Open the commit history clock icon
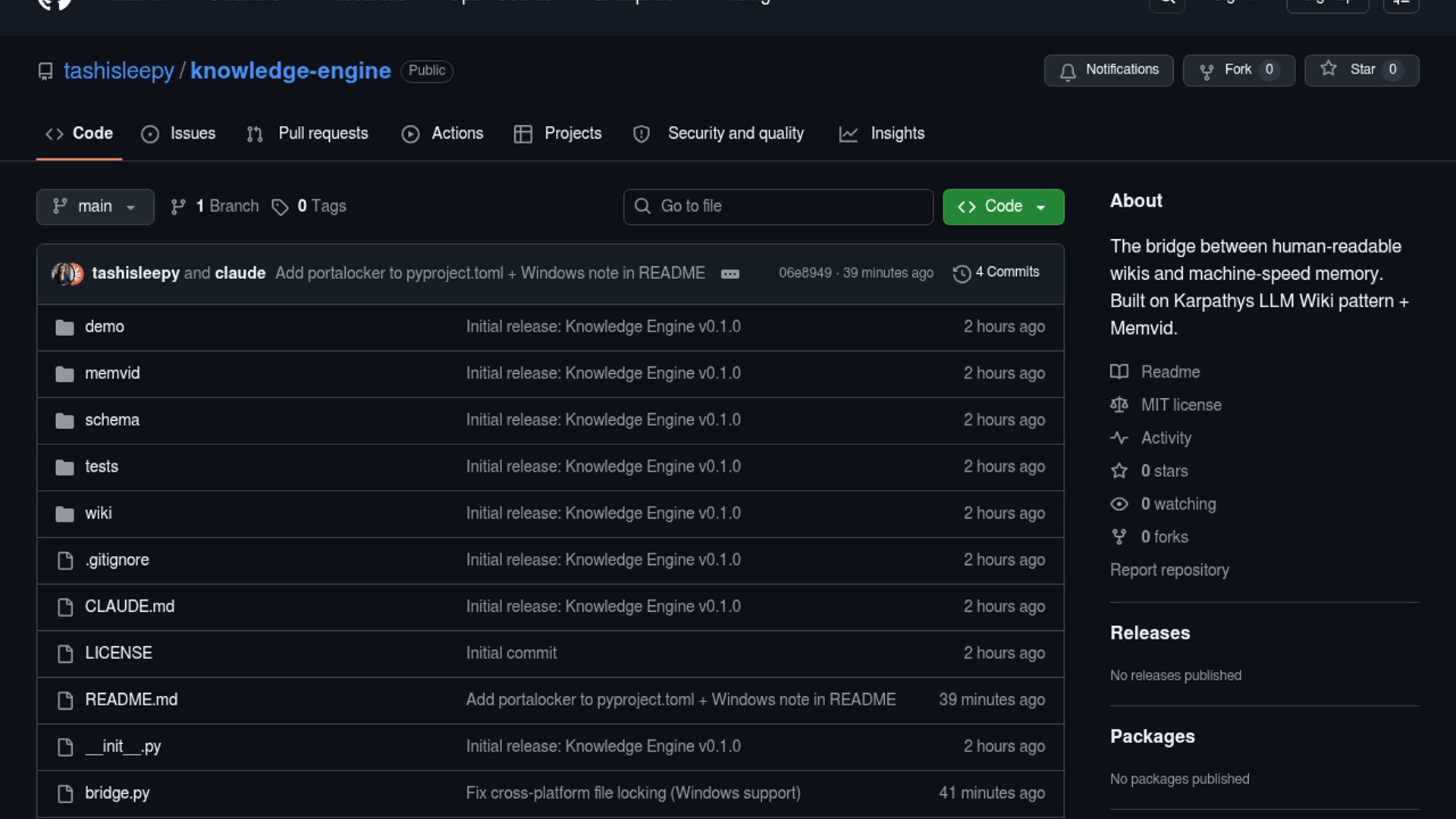1456x819 pixels. [x=962, y=274]
